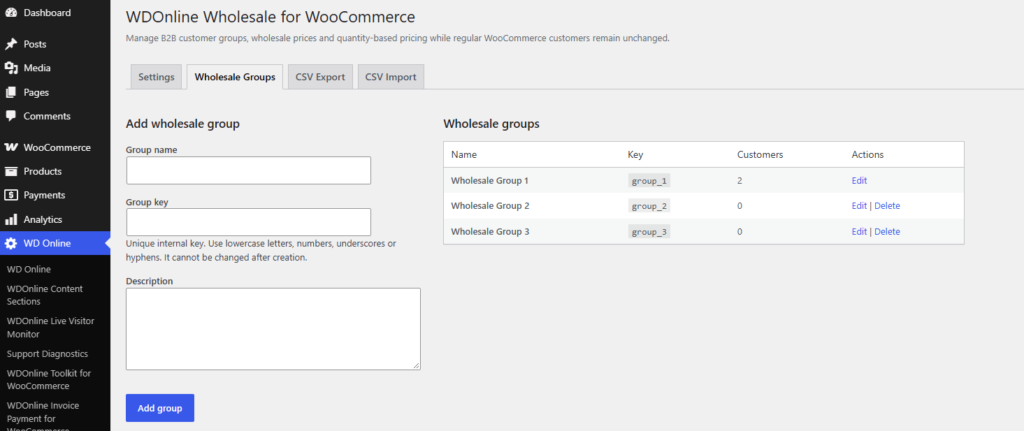The width and height of the screenshot is (1024, 431).
Task: Click the Media library icon
Action: click(11, 68)
